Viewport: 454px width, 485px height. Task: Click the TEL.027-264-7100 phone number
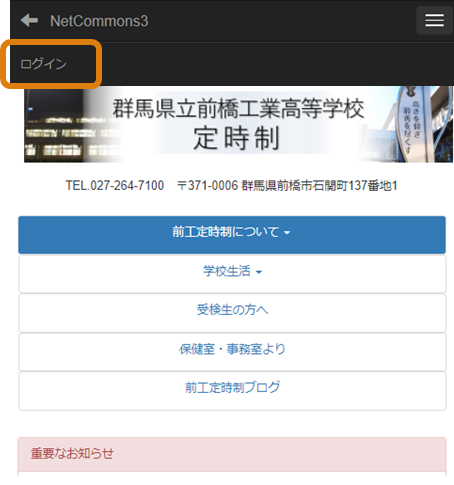point(115,185)
